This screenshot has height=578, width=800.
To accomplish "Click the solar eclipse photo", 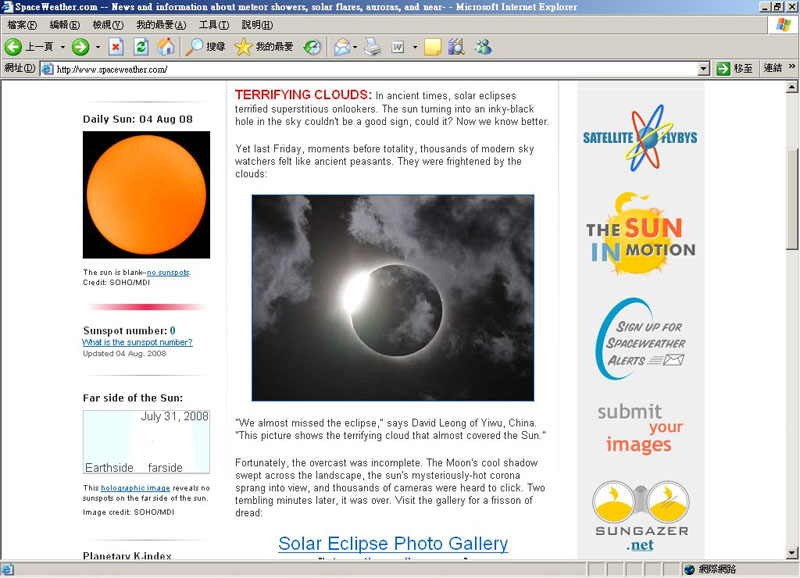I will tap(393, 298).
